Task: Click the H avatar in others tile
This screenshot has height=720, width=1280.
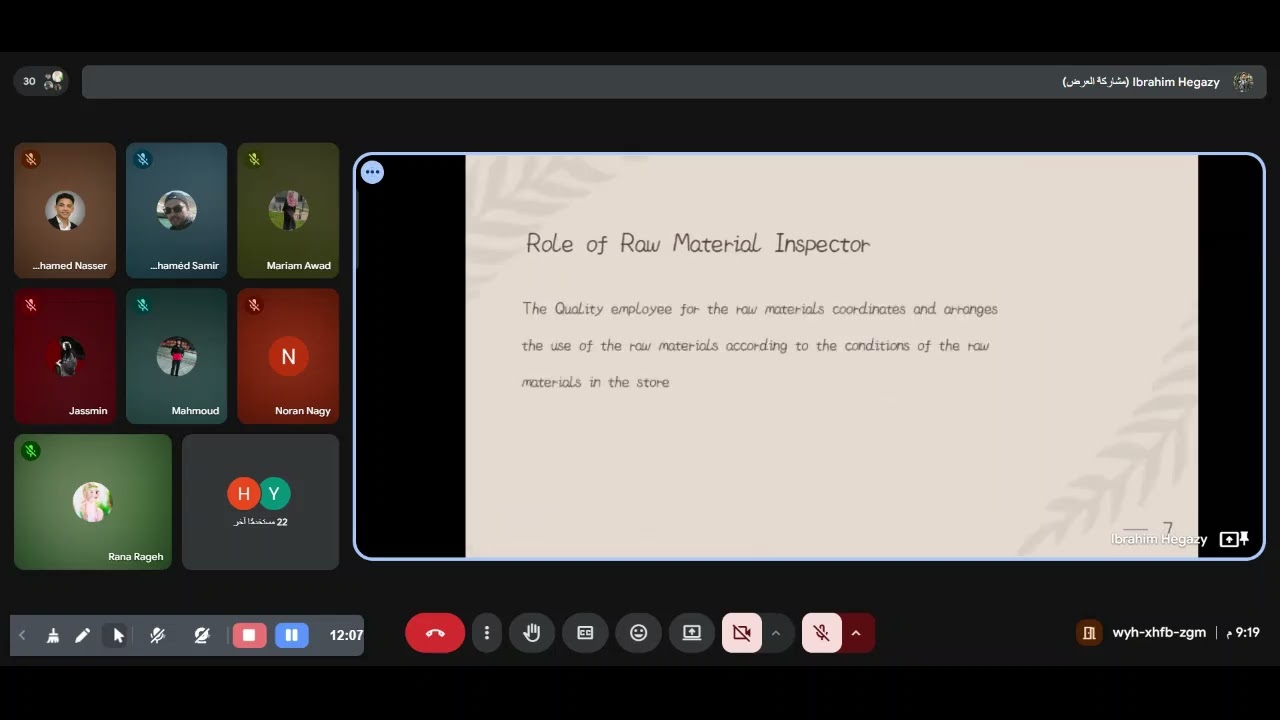Action: (243, 493)
